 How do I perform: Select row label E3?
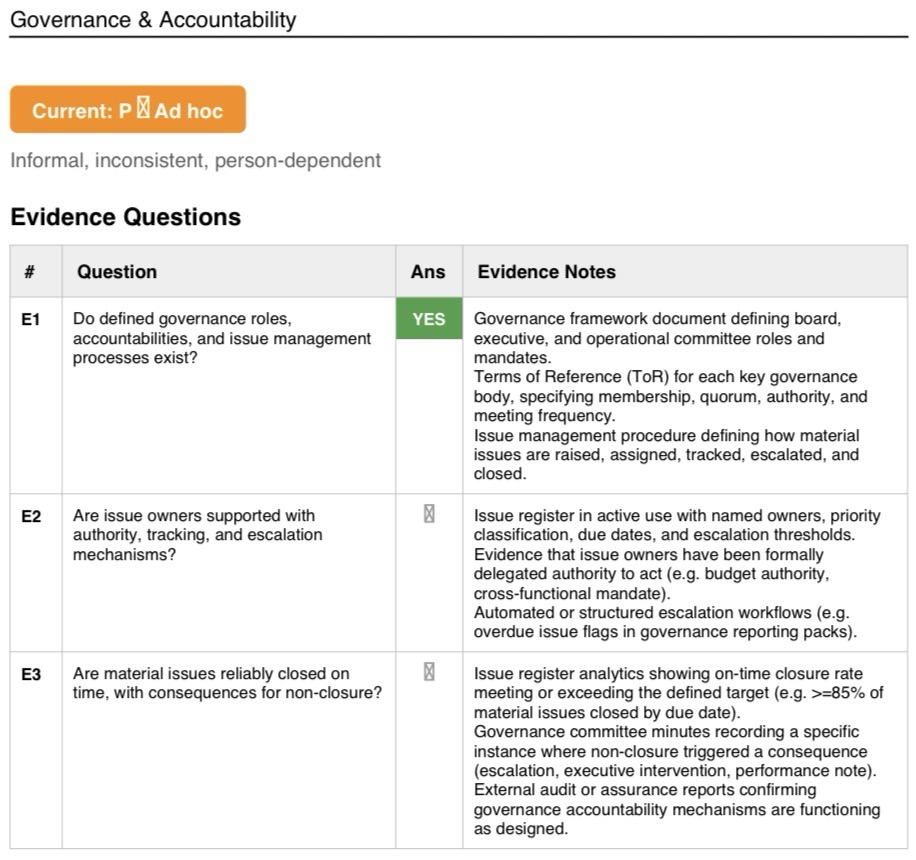coord(31,674)
